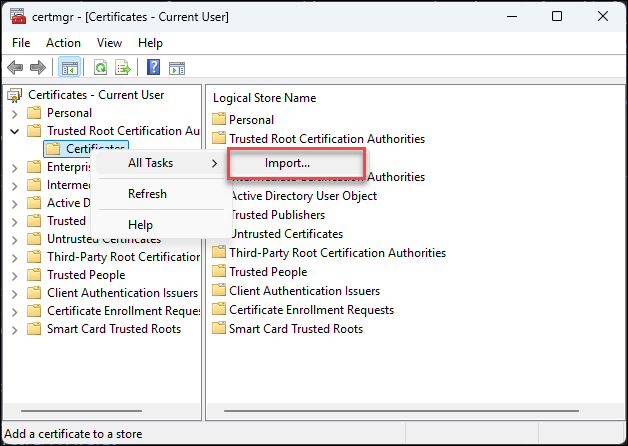Open the View menu in menu bar
The width and height of the screenshot is (628, 446).
tap(109, 43)
